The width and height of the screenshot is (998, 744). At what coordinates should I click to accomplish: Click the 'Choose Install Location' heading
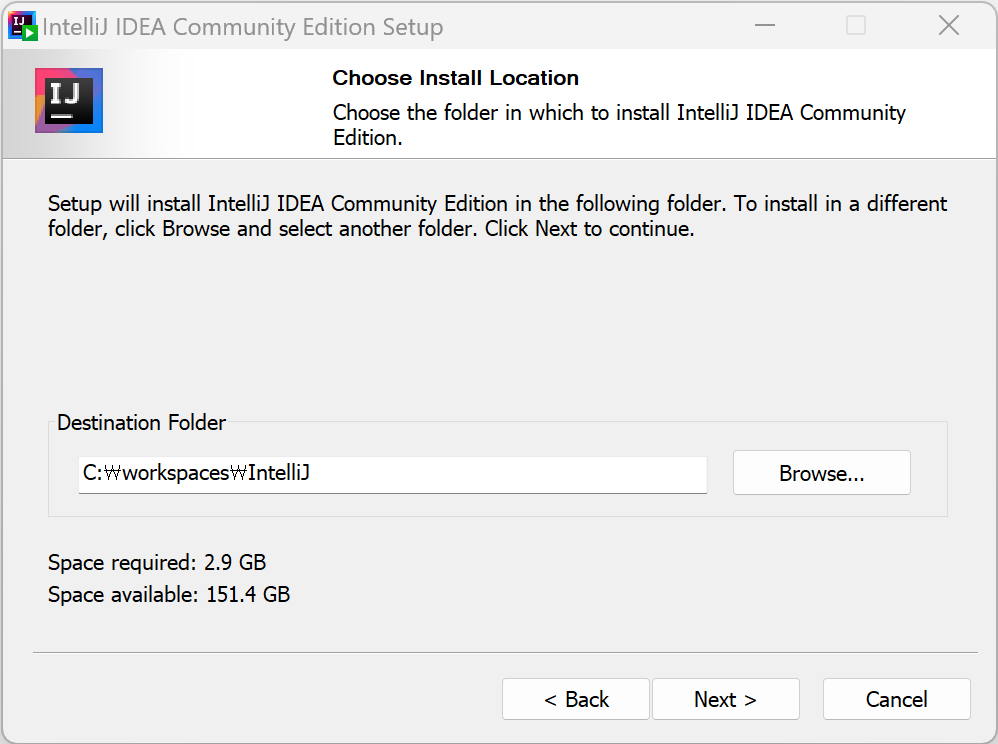coord(456,78)
